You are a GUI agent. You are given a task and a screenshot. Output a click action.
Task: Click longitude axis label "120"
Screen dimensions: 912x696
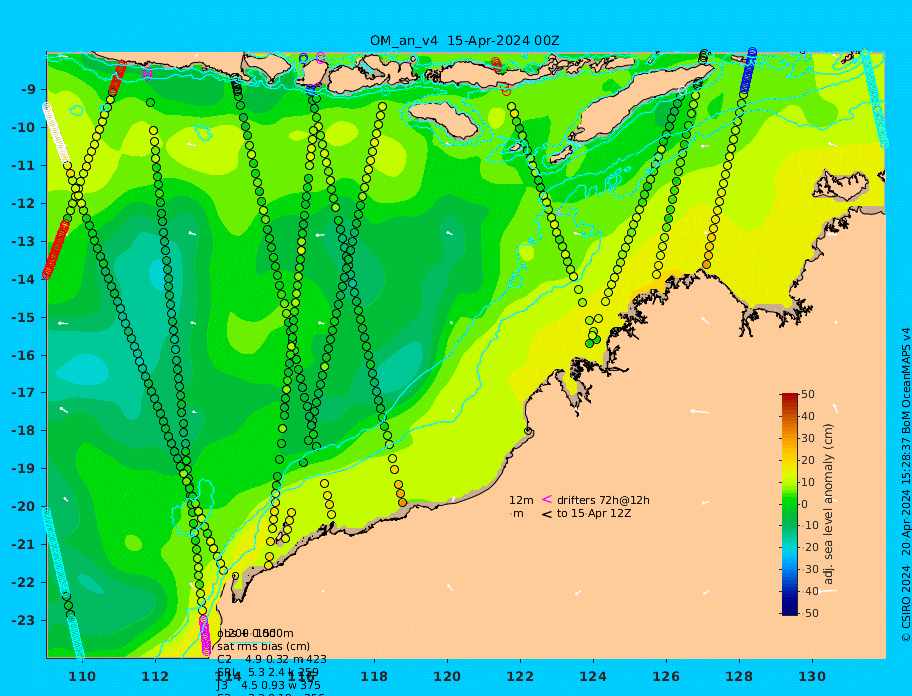[447, 676]
